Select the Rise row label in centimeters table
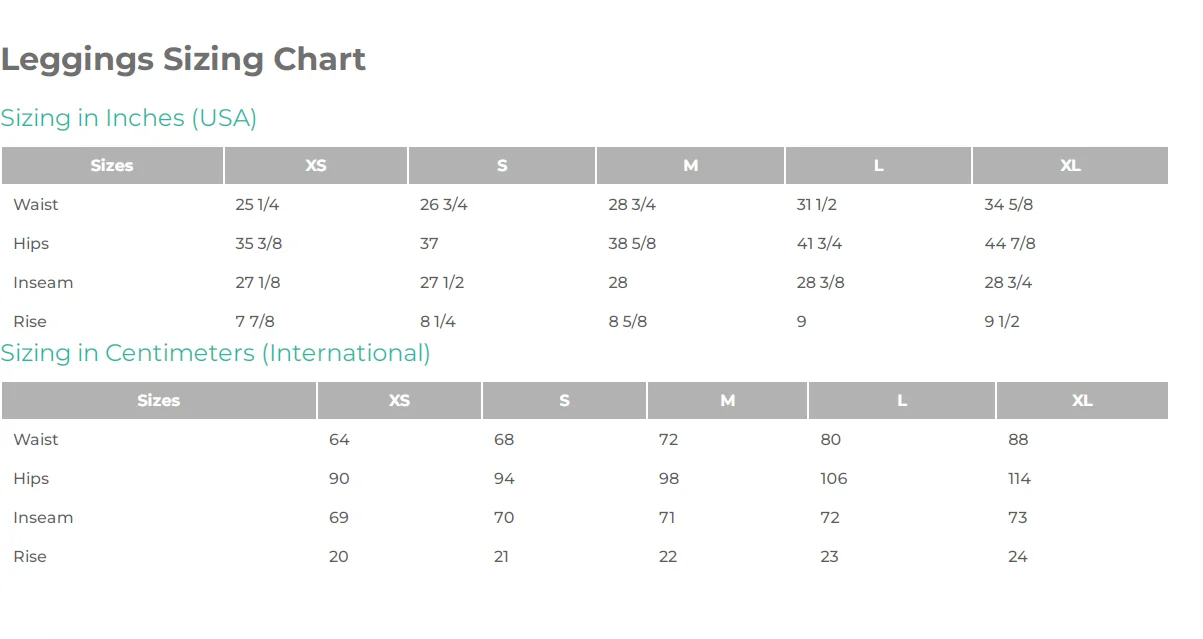 point(30,556)
